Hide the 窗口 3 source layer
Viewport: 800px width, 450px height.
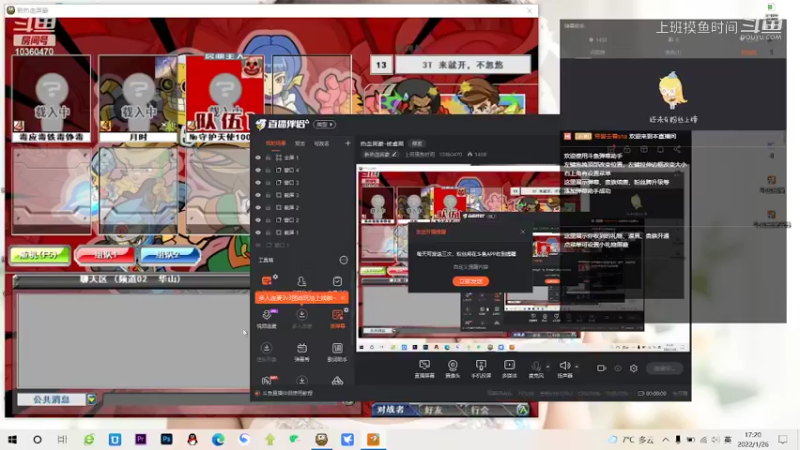(258, 183)
